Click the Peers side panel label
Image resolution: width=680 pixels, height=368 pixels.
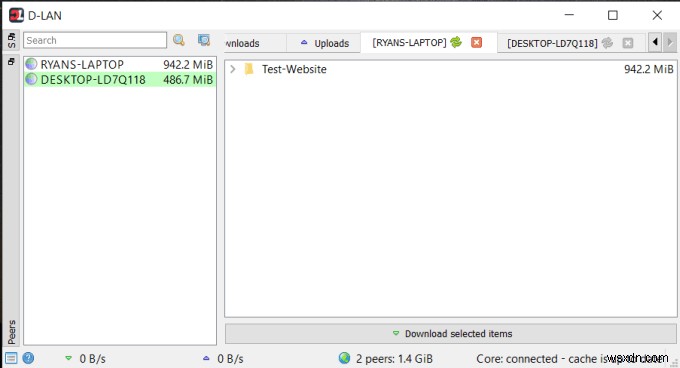point(12,332)
